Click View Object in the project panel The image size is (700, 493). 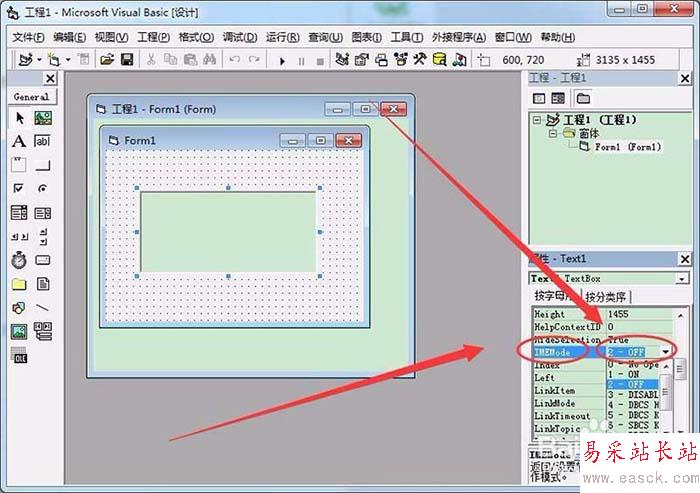tap(558, 98)
